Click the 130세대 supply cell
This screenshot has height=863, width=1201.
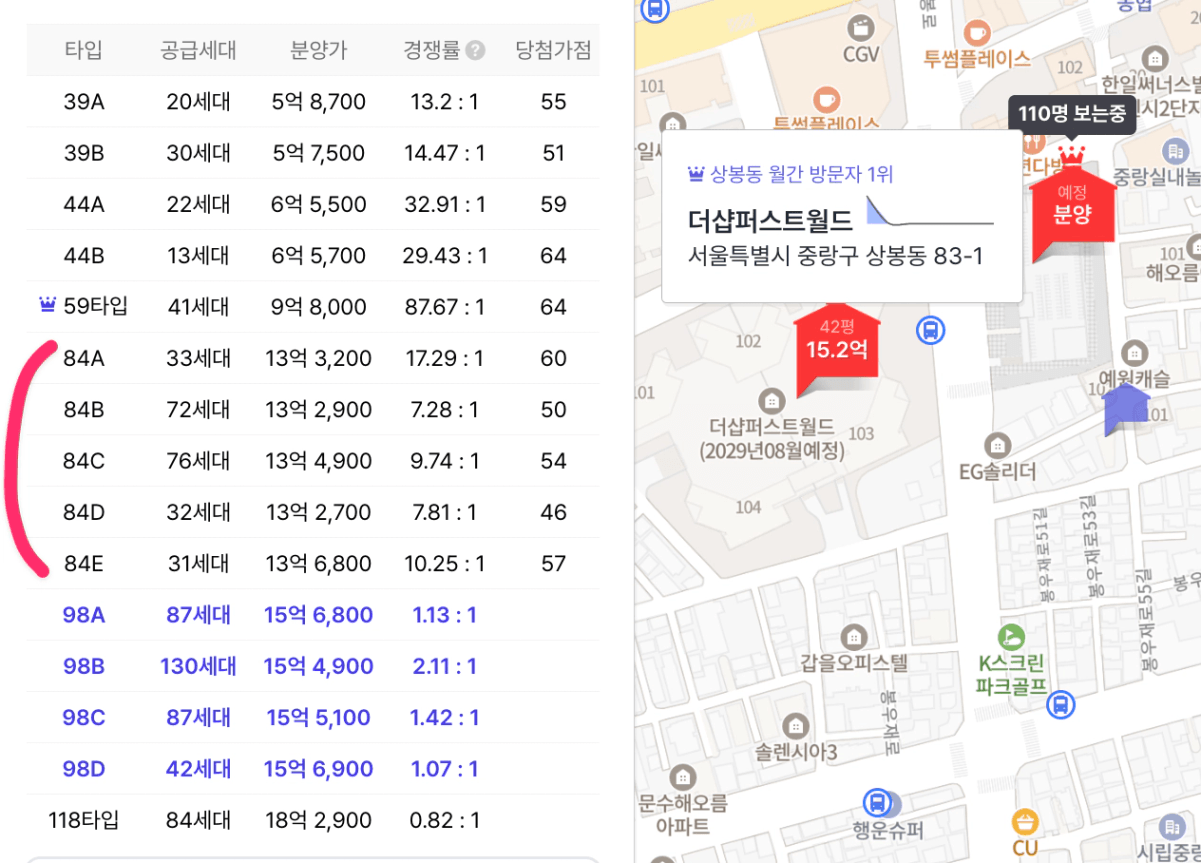pos(198,666)
